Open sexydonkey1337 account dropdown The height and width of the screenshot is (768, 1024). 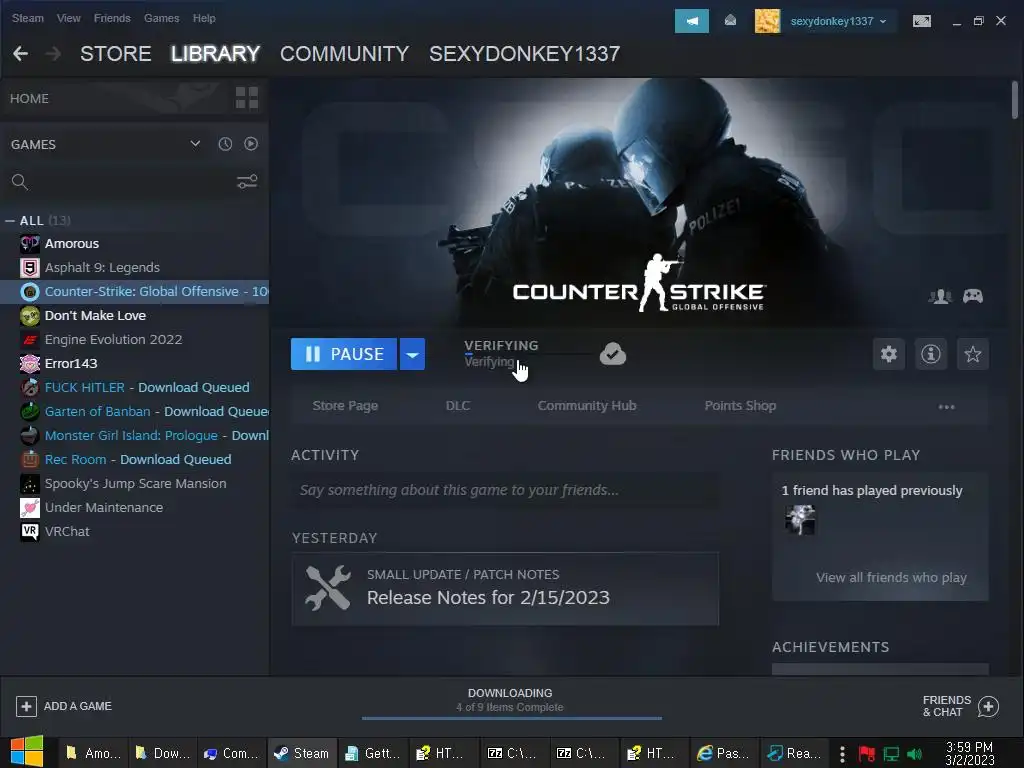[839, 21]
